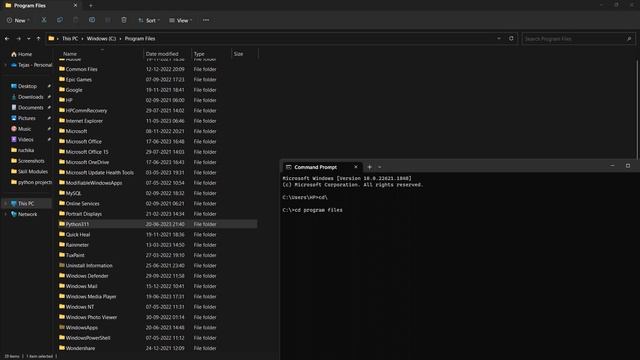This screenshot has width=640, height=360.
Task: Open the Sort dropdown
Action: pos(149,20)
